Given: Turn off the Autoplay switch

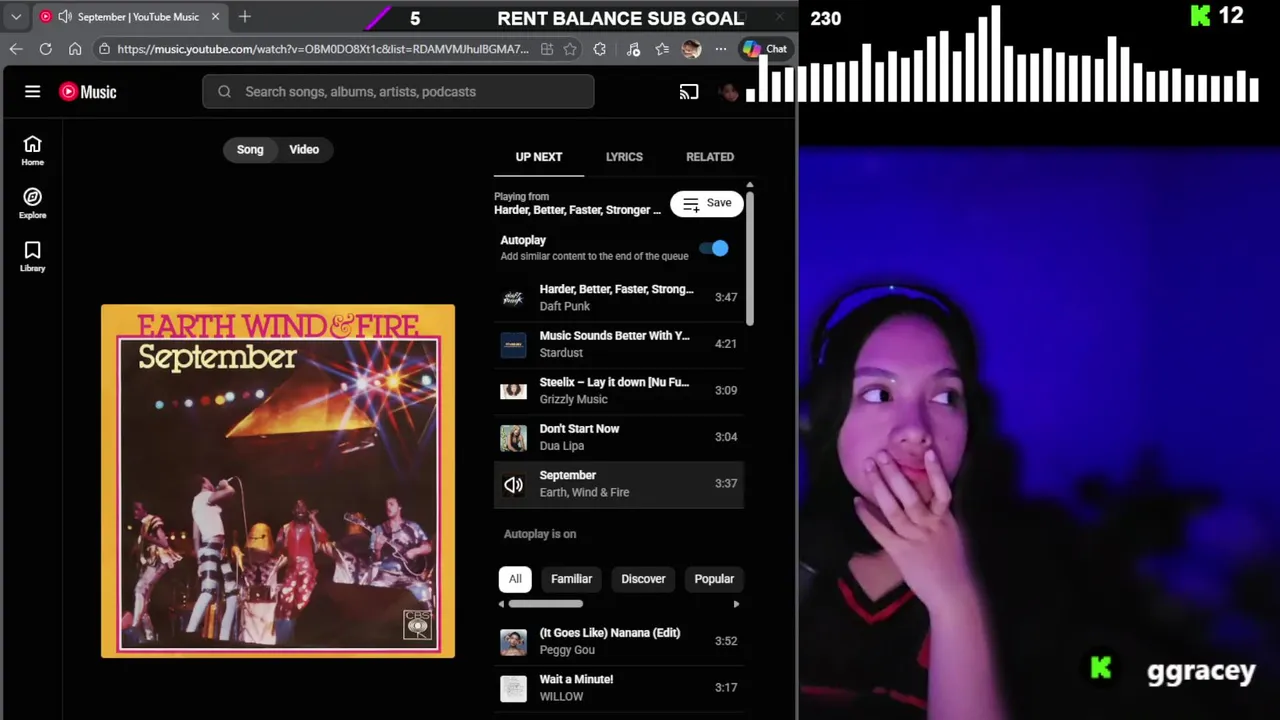Looking at the screenshot, I should coord(715,248).
